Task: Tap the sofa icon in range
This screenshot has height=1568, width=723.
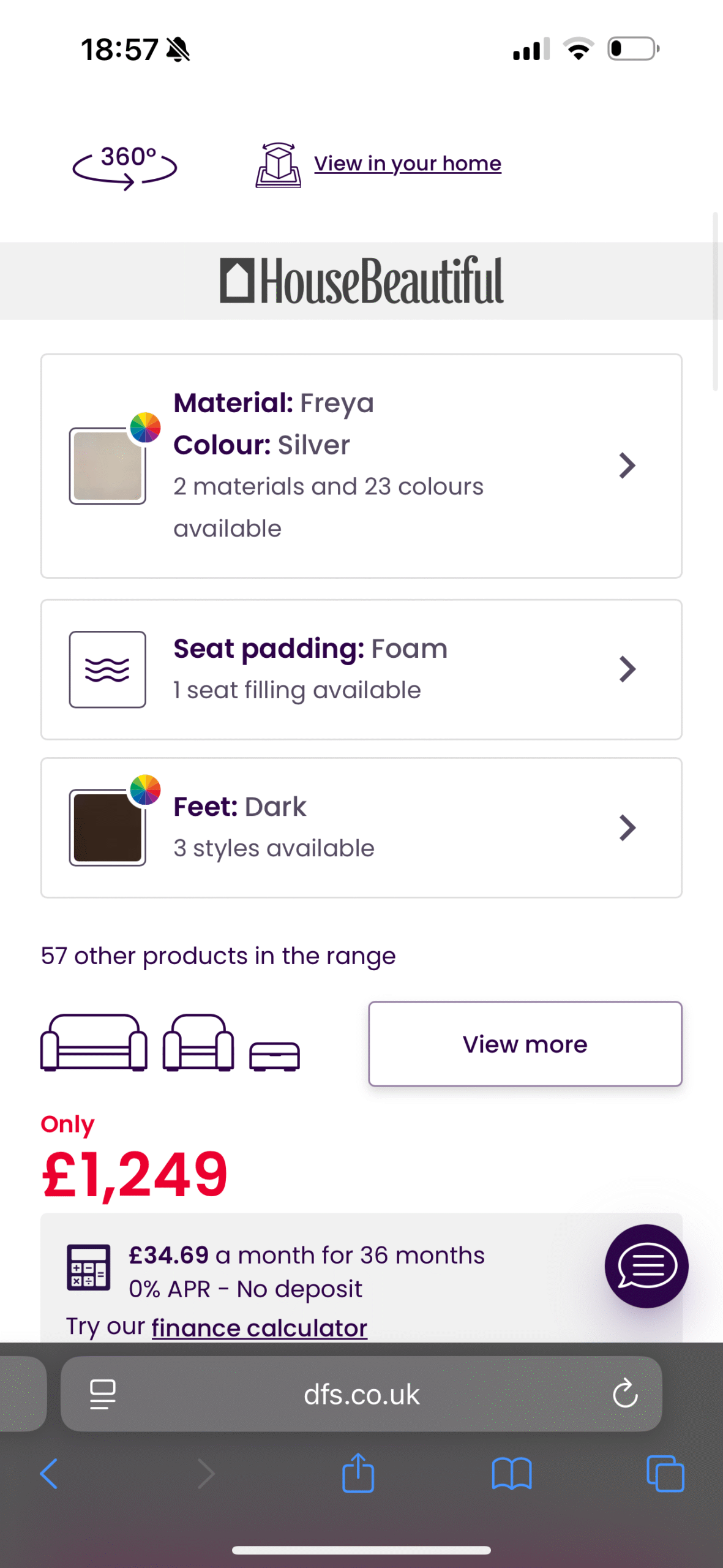Action: tap(94, 1042)
